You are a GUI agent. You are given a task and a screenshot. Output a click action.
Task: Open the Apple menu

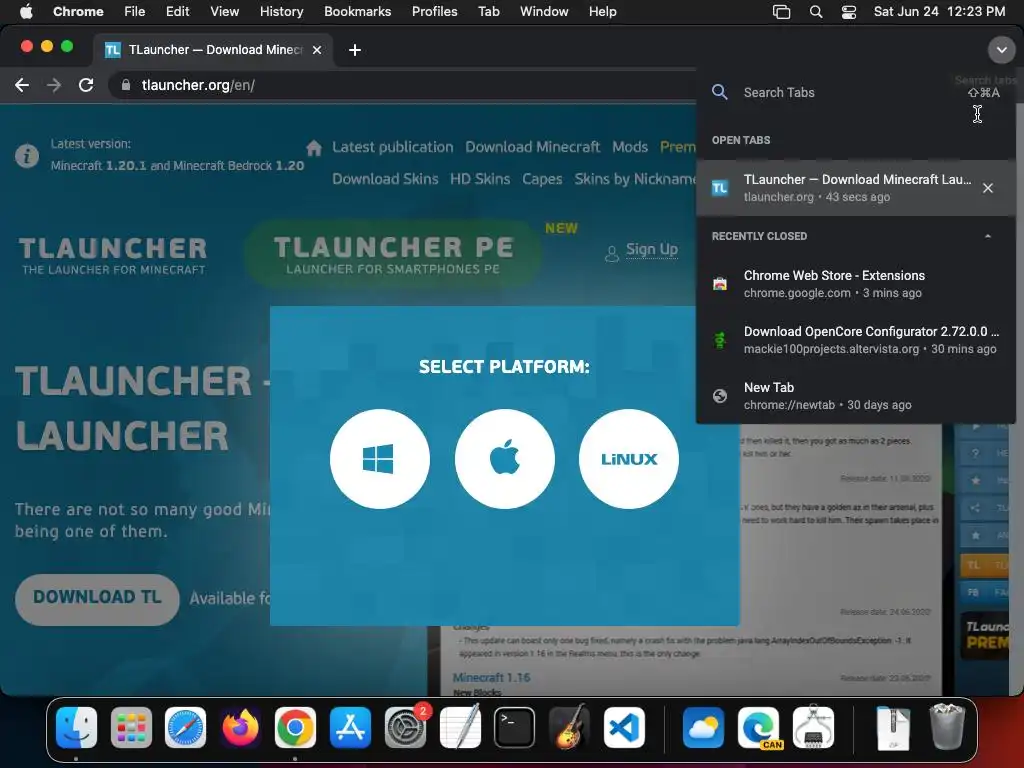click(26, 11)
